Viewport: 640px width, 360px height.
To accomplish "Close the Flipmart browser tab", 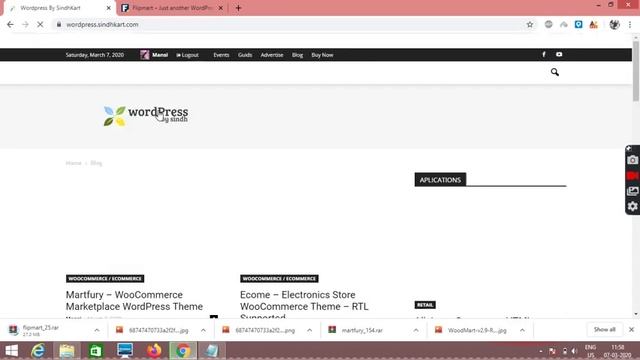I will pyautogui.click(x=220, y=8).
